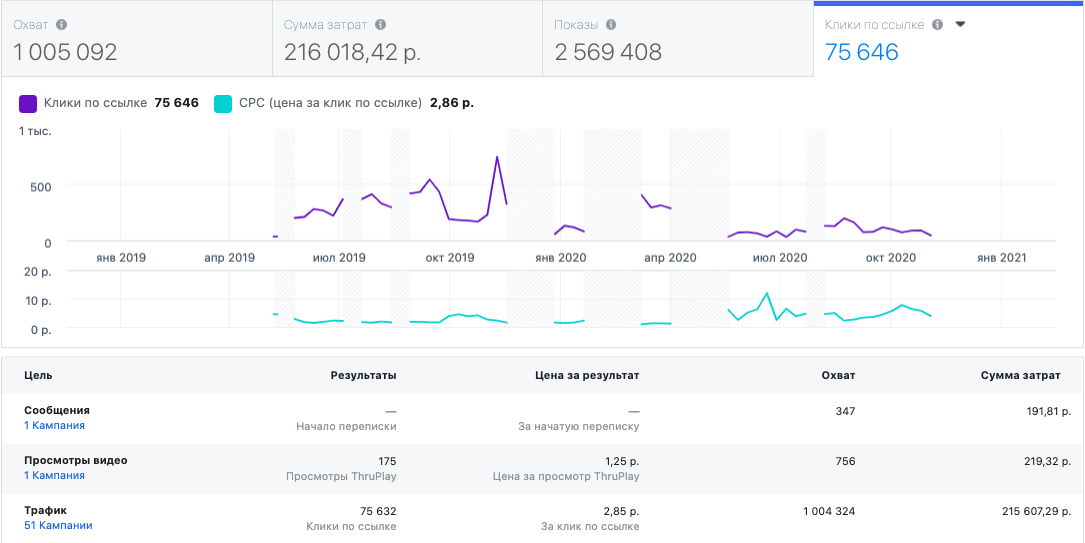Click info icon next to Сумма затрат
The width and height of the screenshot is (1085, 543).
380,25
